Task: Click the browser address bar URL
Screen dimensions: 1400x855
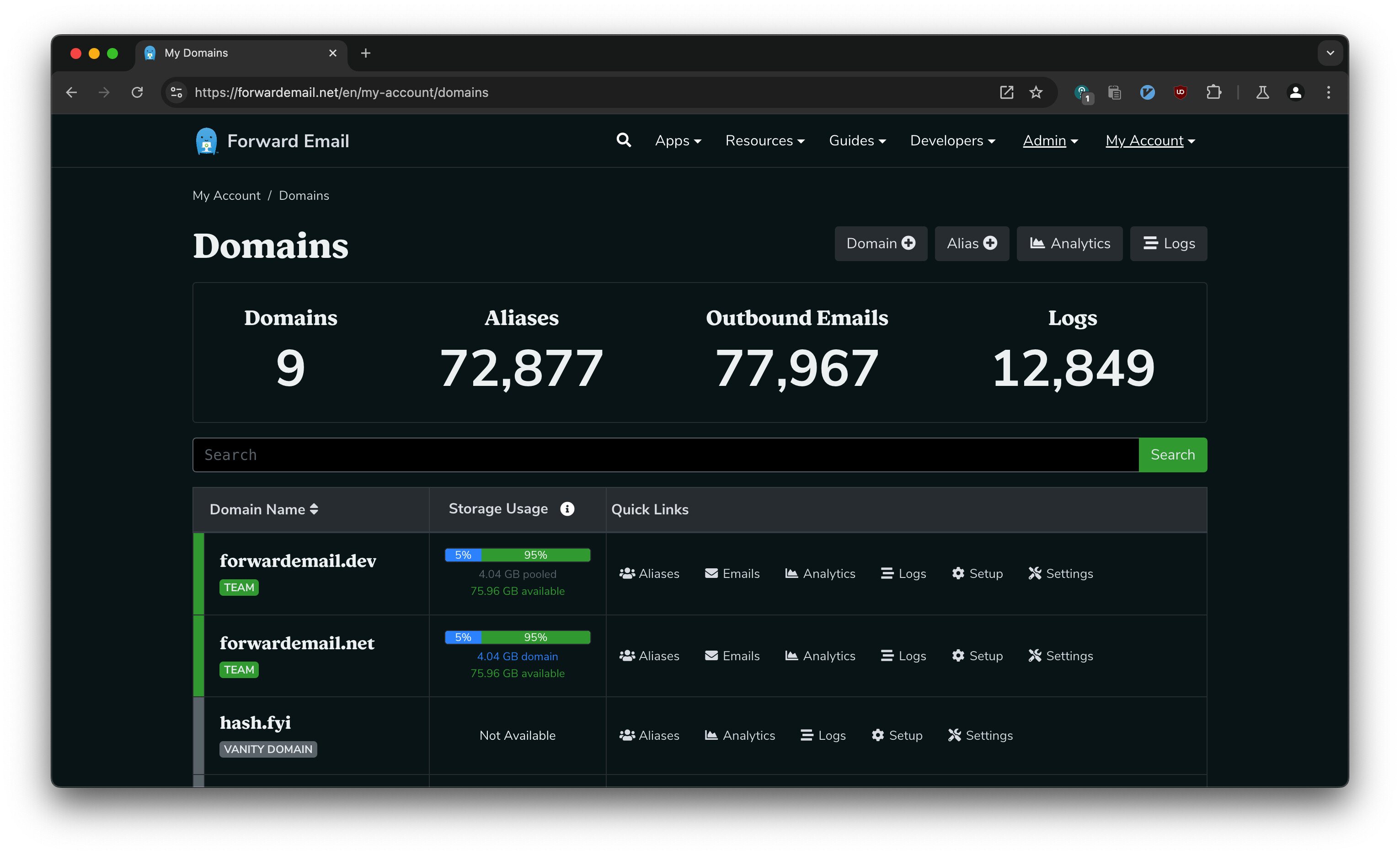Action: [x=342, y=92]
